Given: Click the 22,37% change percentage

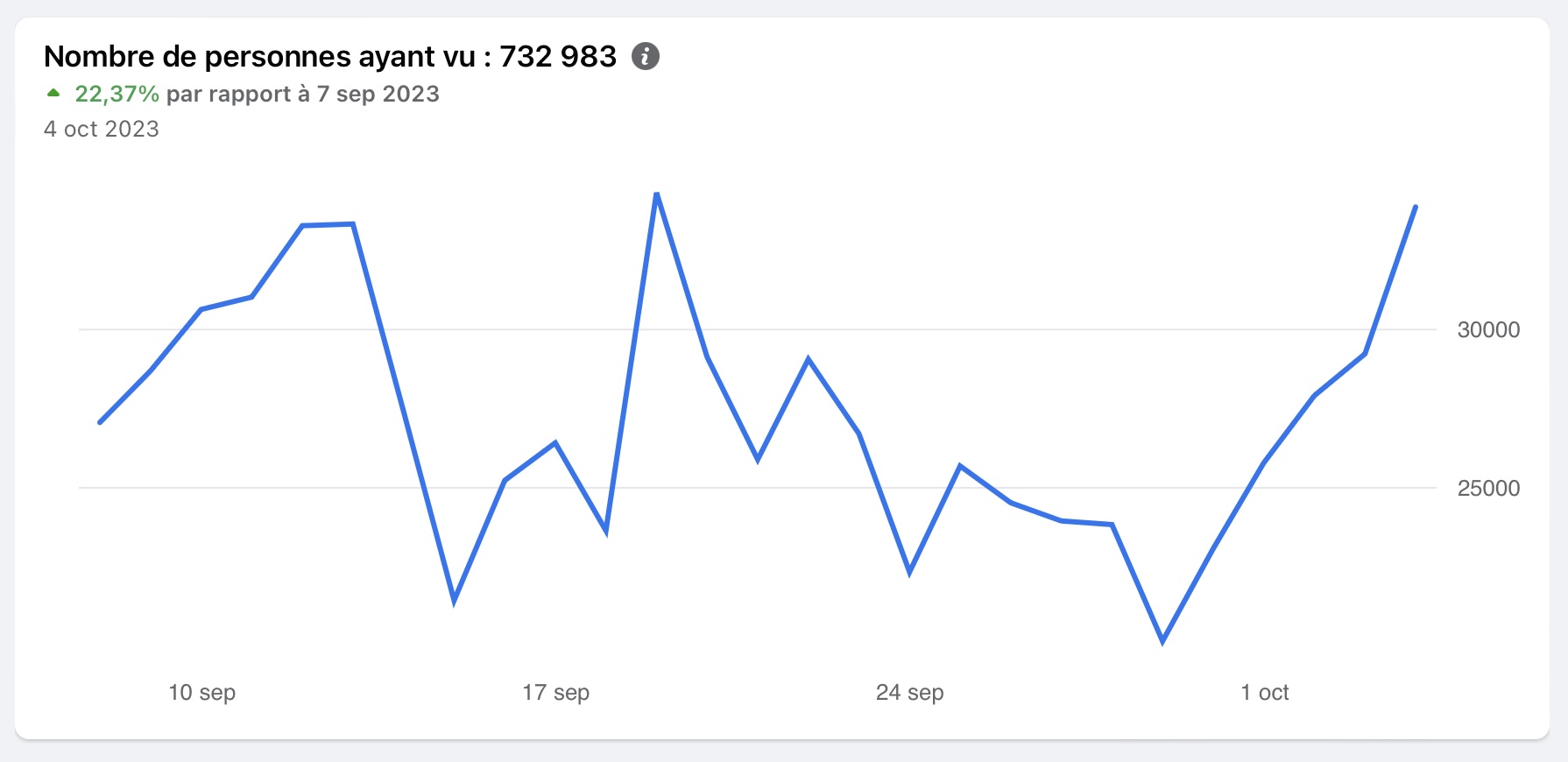Looking at the screenshot, I should point(117,94).
